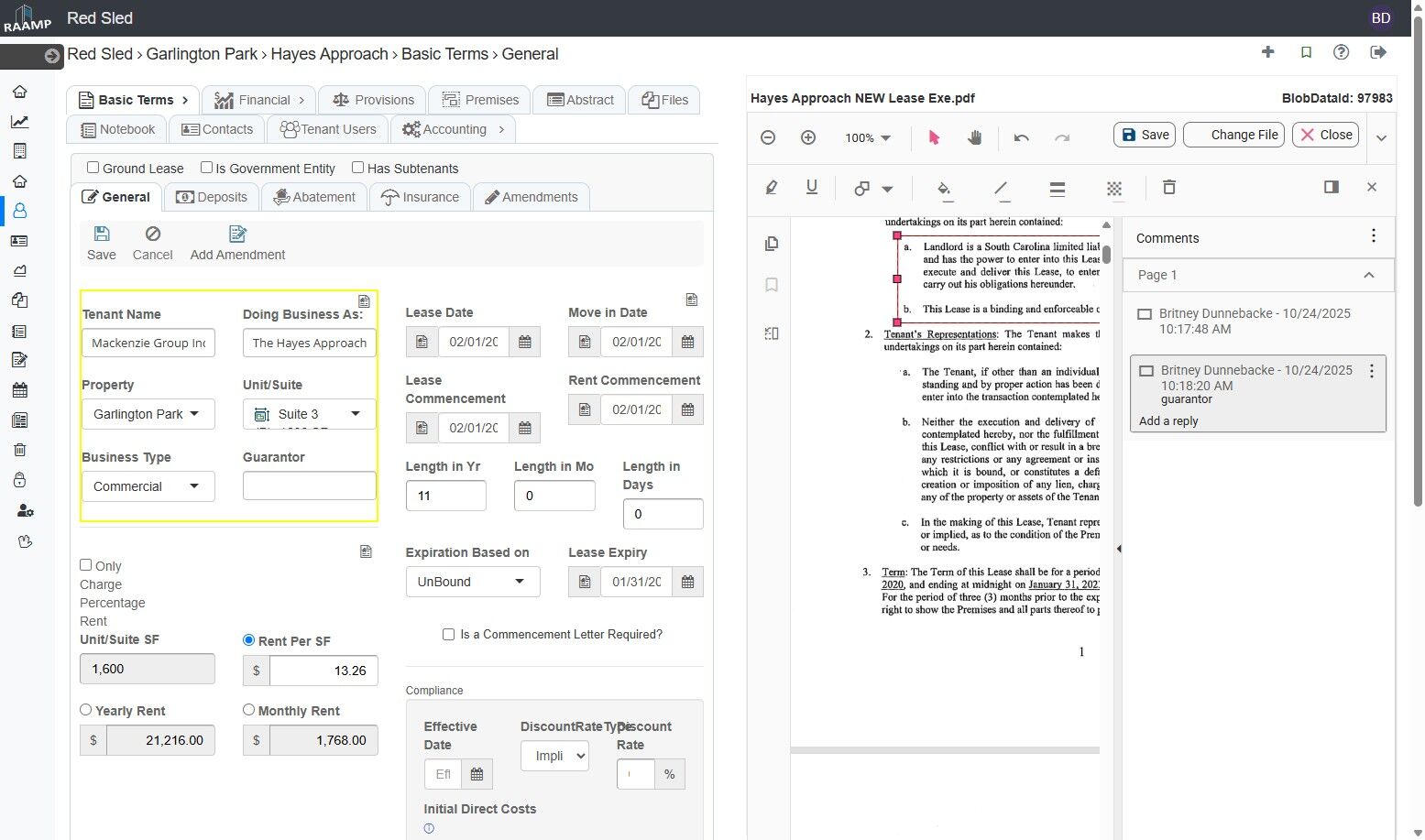Collapse the Page 1 comments section
The width and height of the screenshot is (1425, 840).
(x=1368, y=275)
